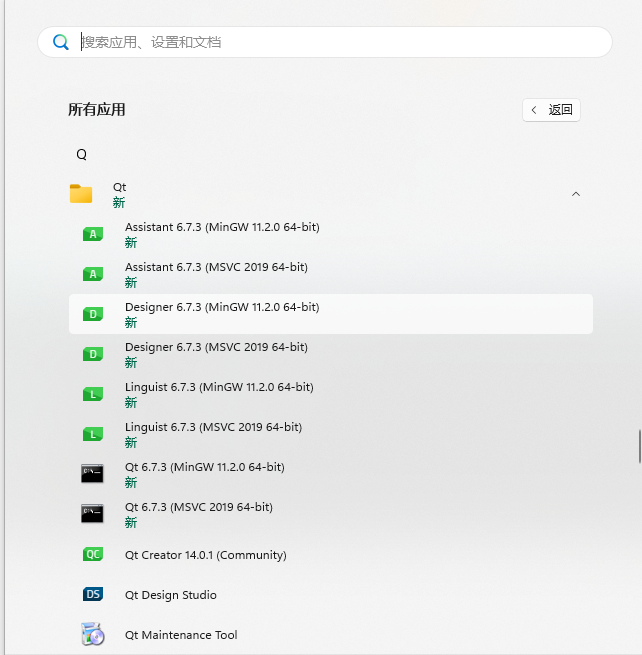The image size is (642, 655).
Task: Open Linguist 6.7.3 MSVC icon
Action: [93, 434]
